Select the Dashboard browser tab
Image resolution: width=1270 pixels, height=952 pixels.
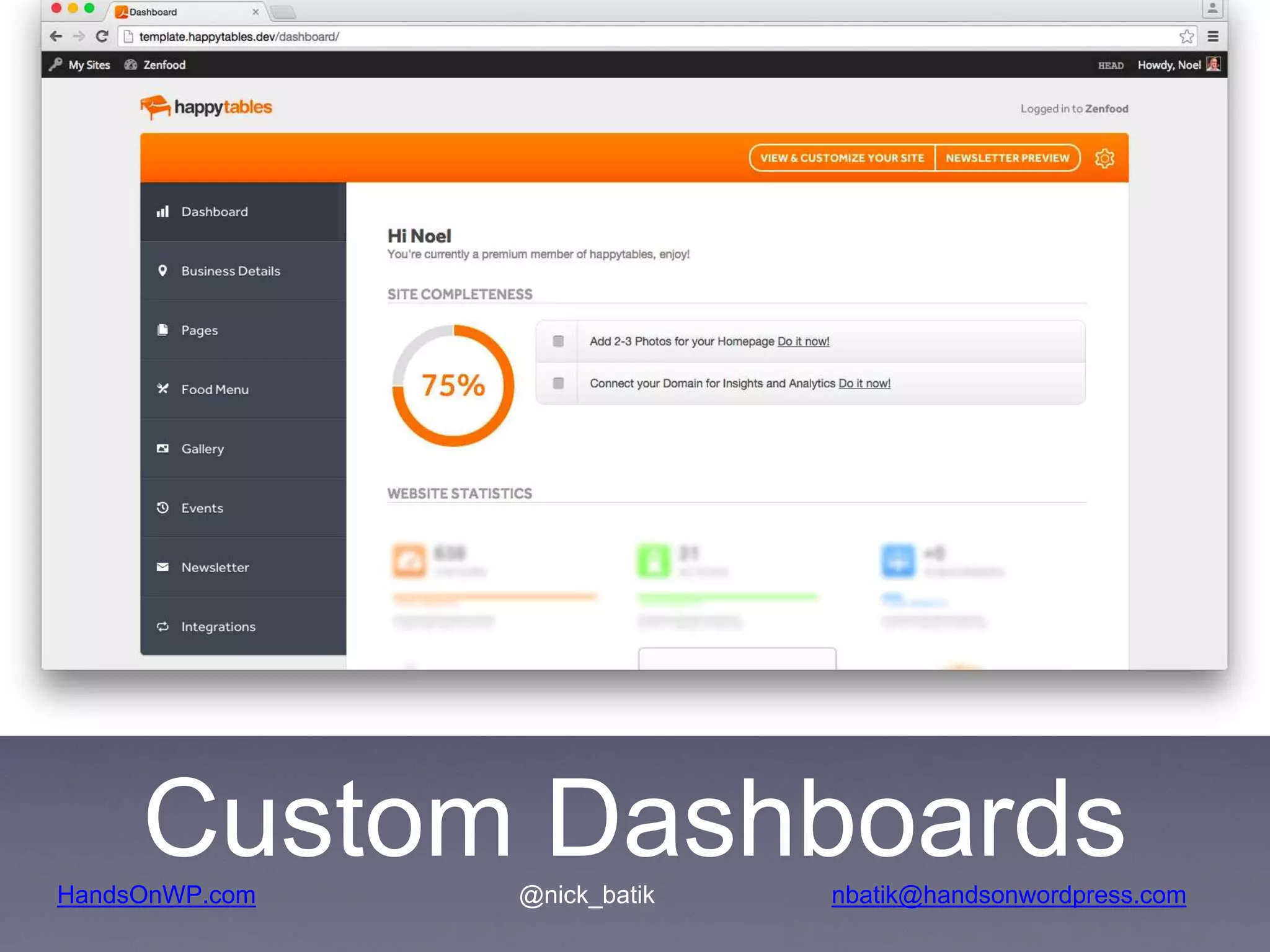click(186, 12)
